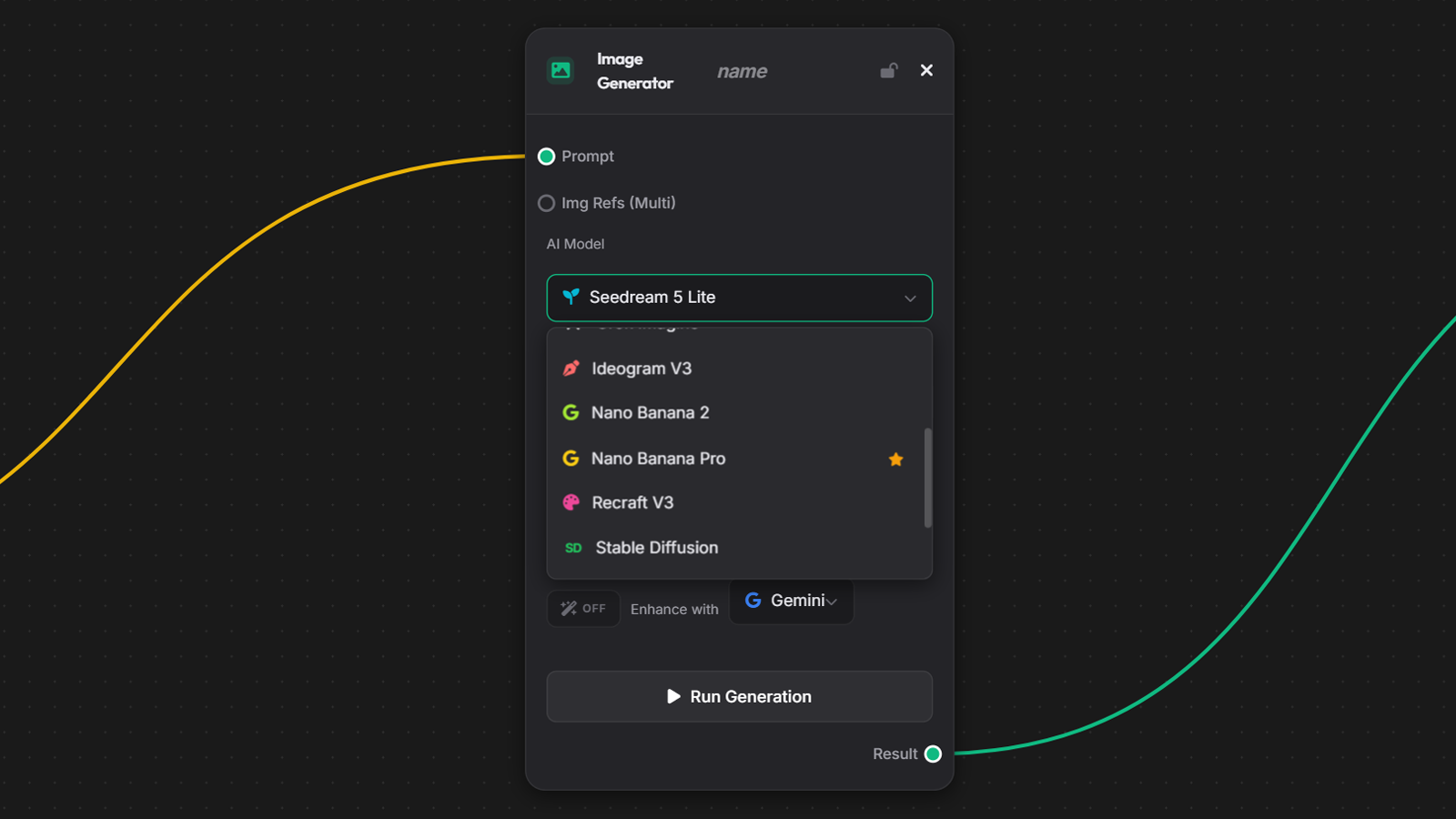The image size is (1456, 819).
Task: Click the model list scrollbar thumb
Action: point(927,478)
